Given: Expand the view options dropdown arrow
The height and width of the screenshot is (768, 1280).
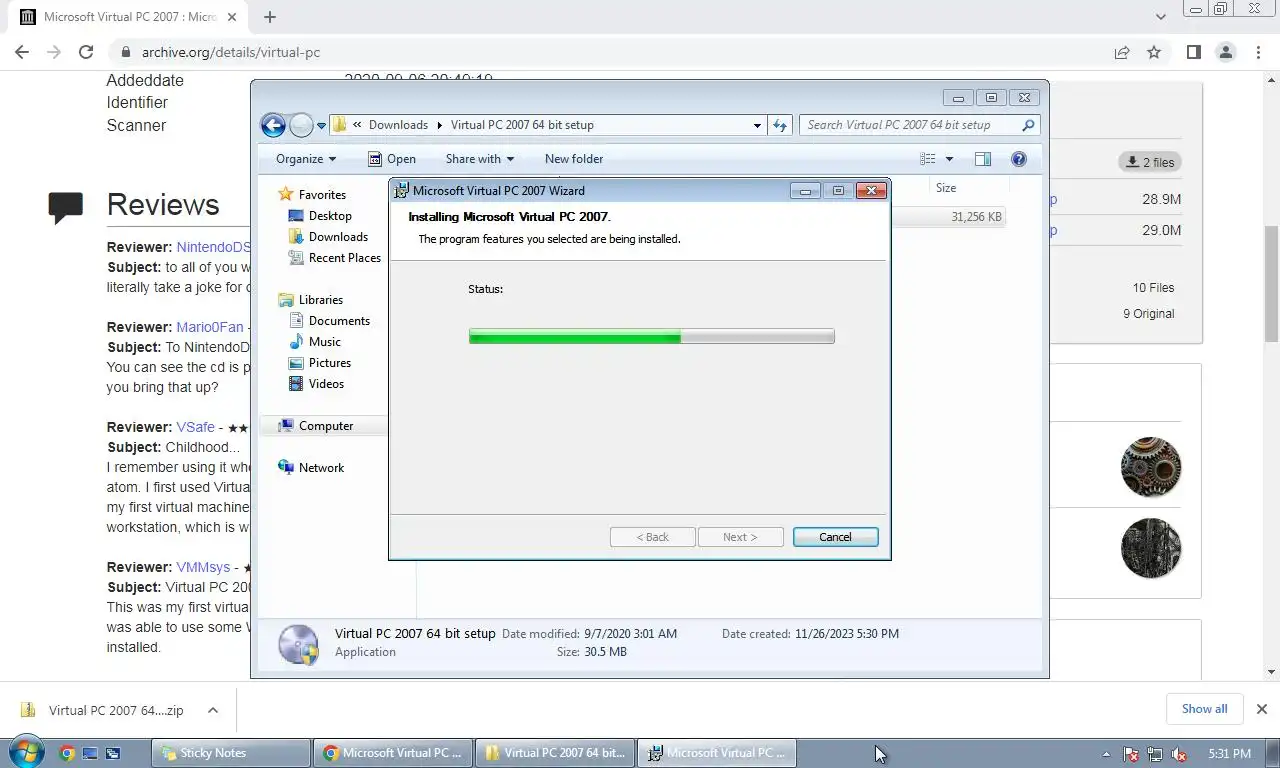Looking at the screenshot, I should 949,159.
